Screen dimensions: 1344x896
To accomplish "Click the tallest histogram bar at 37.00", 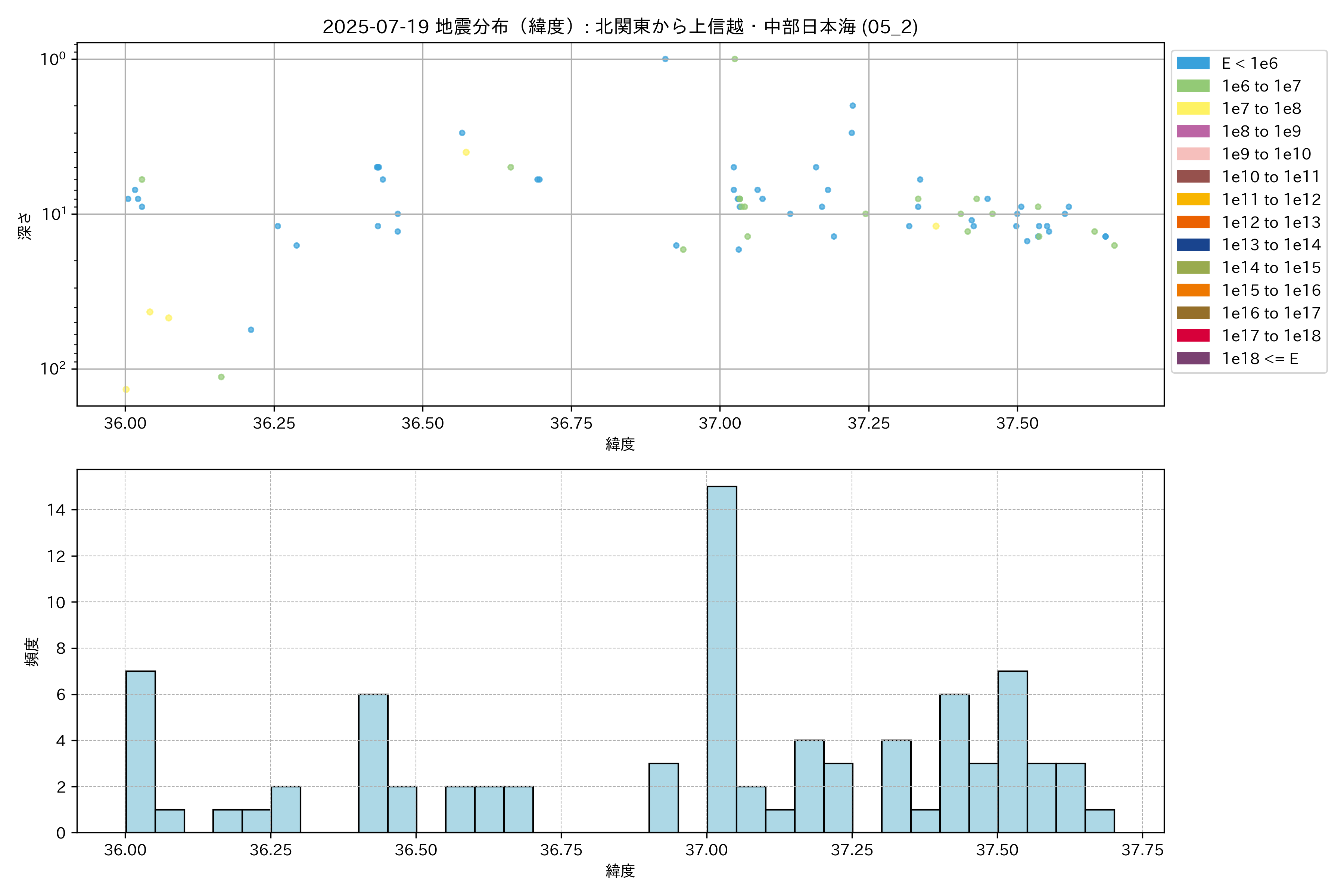I will point(722,659).
